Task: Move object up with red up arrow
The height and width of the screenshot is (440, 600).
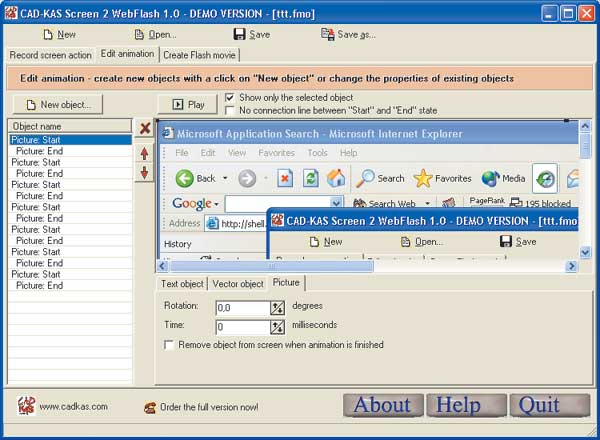Action: 145,153
